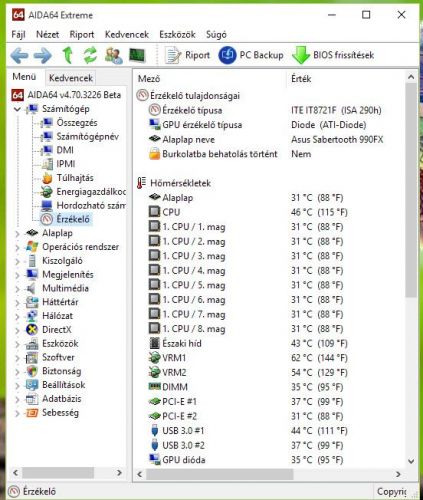
Task: Click the Forward arrow toolbar icon
Action: click(43, 55)
